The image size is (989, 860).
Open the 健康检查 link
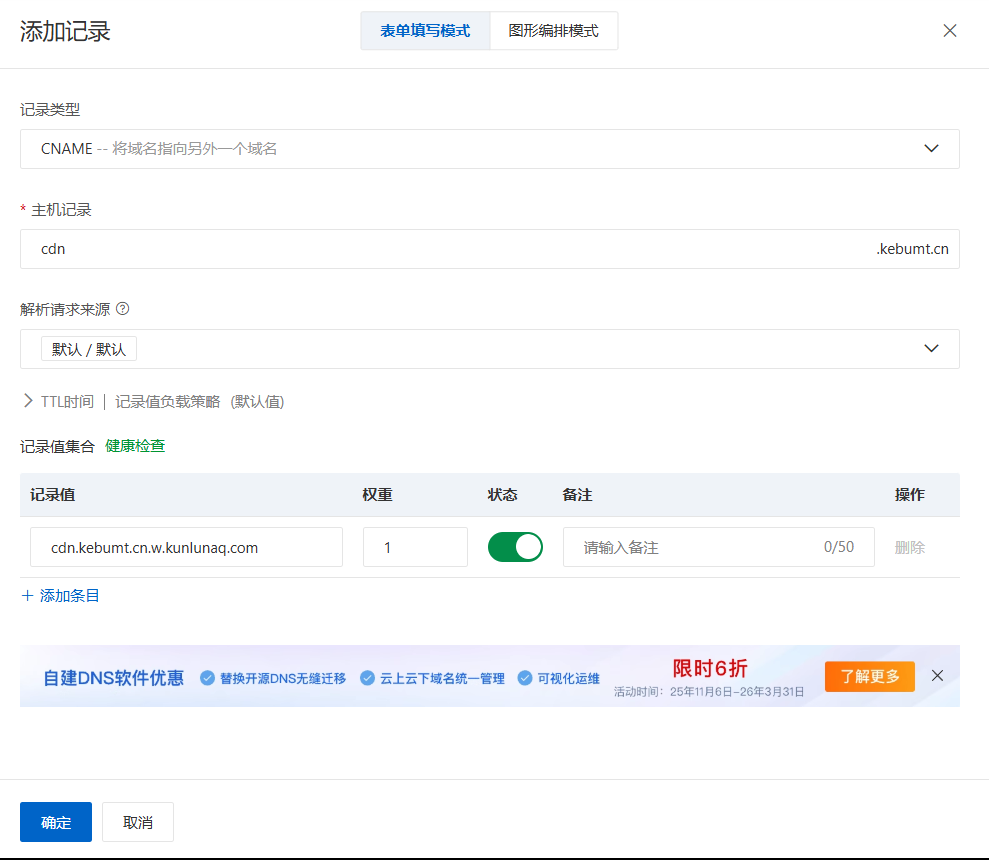pyautogui.click(x=135, y=446)
